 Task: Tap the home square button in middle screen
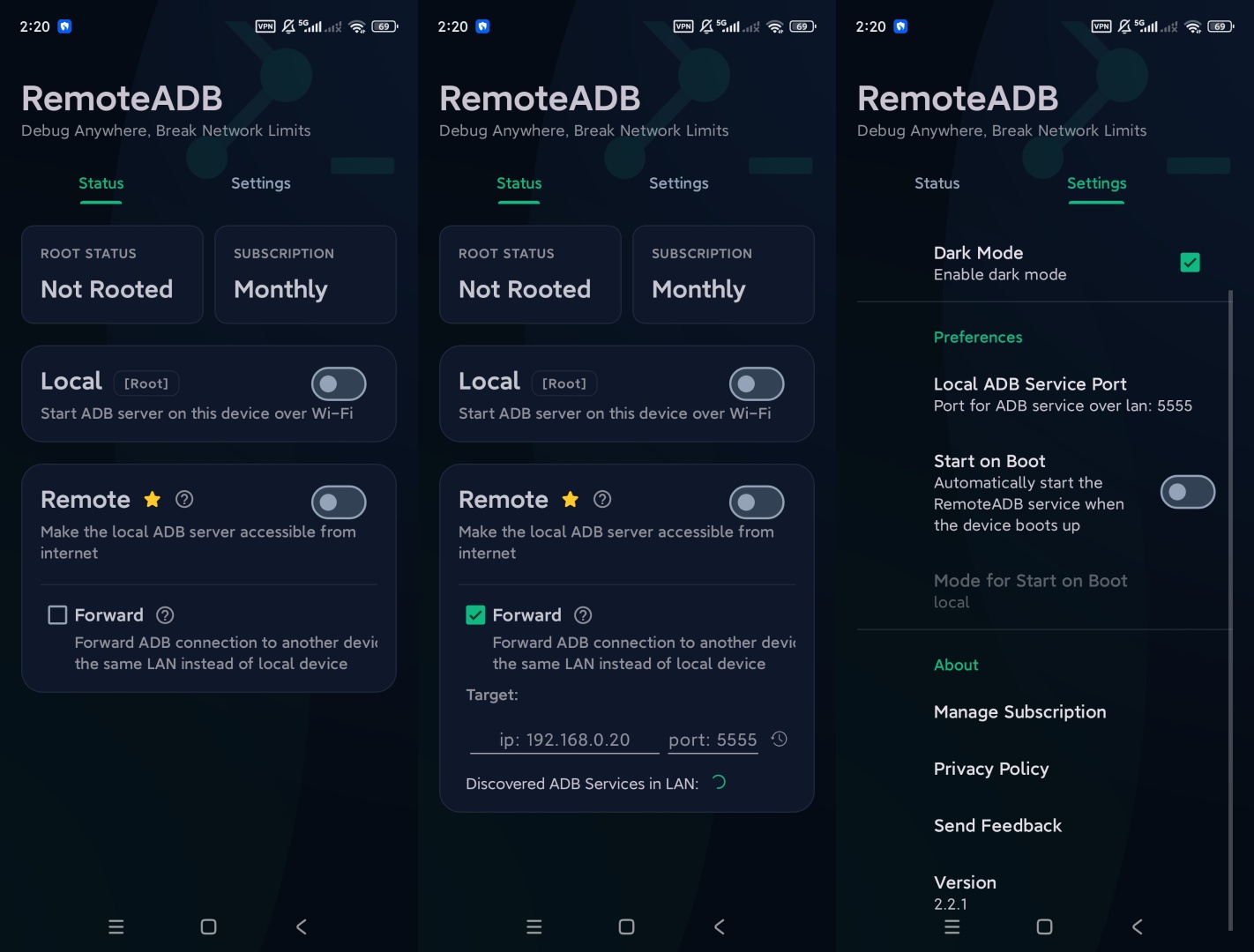[x=627, y=926]
